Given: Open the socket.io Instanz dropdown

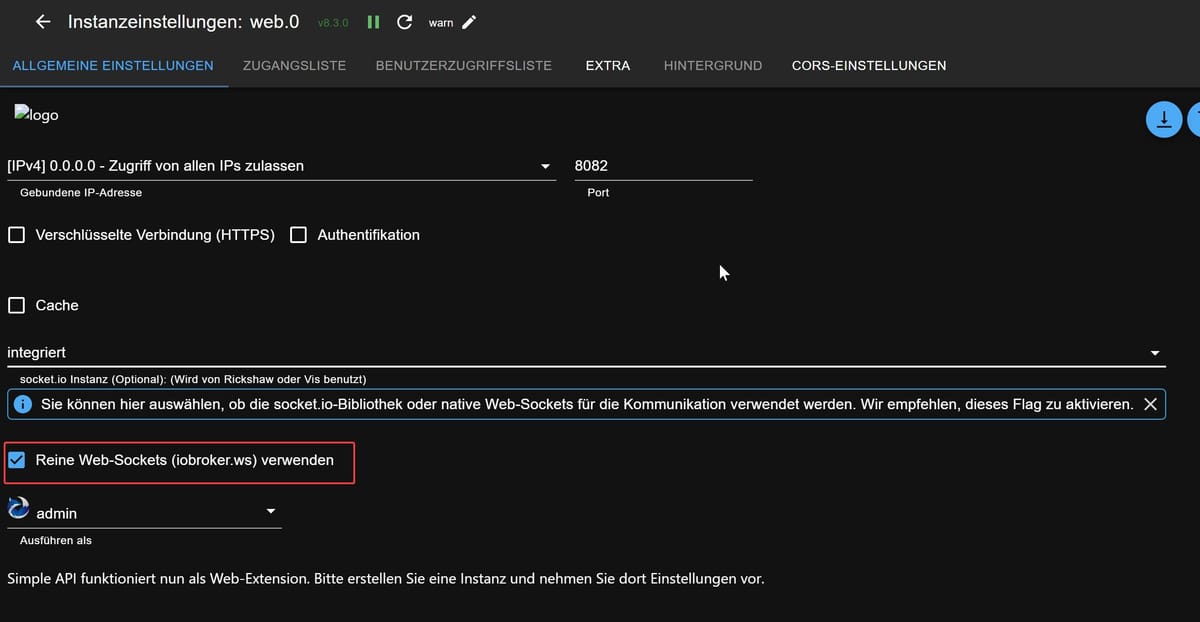Looking at the screenshot, I should point(586,353).
